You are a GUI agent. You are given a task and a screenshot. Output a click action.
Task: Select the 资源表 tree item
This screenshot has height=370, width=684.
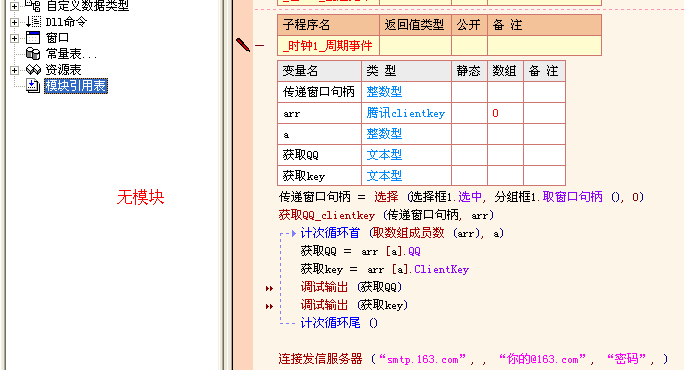pyautogui.click(x=64, y=70)
